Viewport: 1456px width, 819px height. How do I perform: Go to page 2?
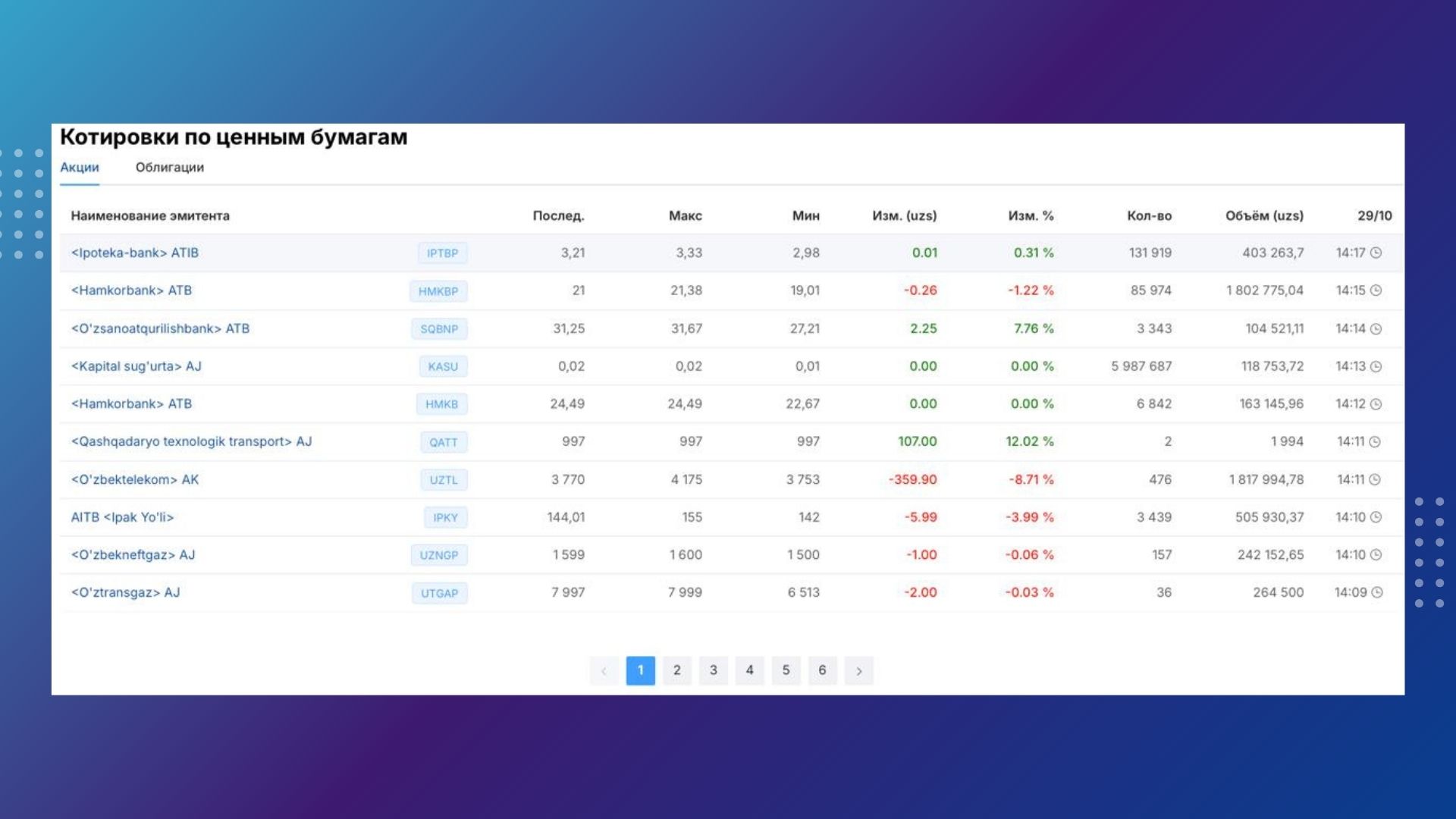tap(677, 670)
